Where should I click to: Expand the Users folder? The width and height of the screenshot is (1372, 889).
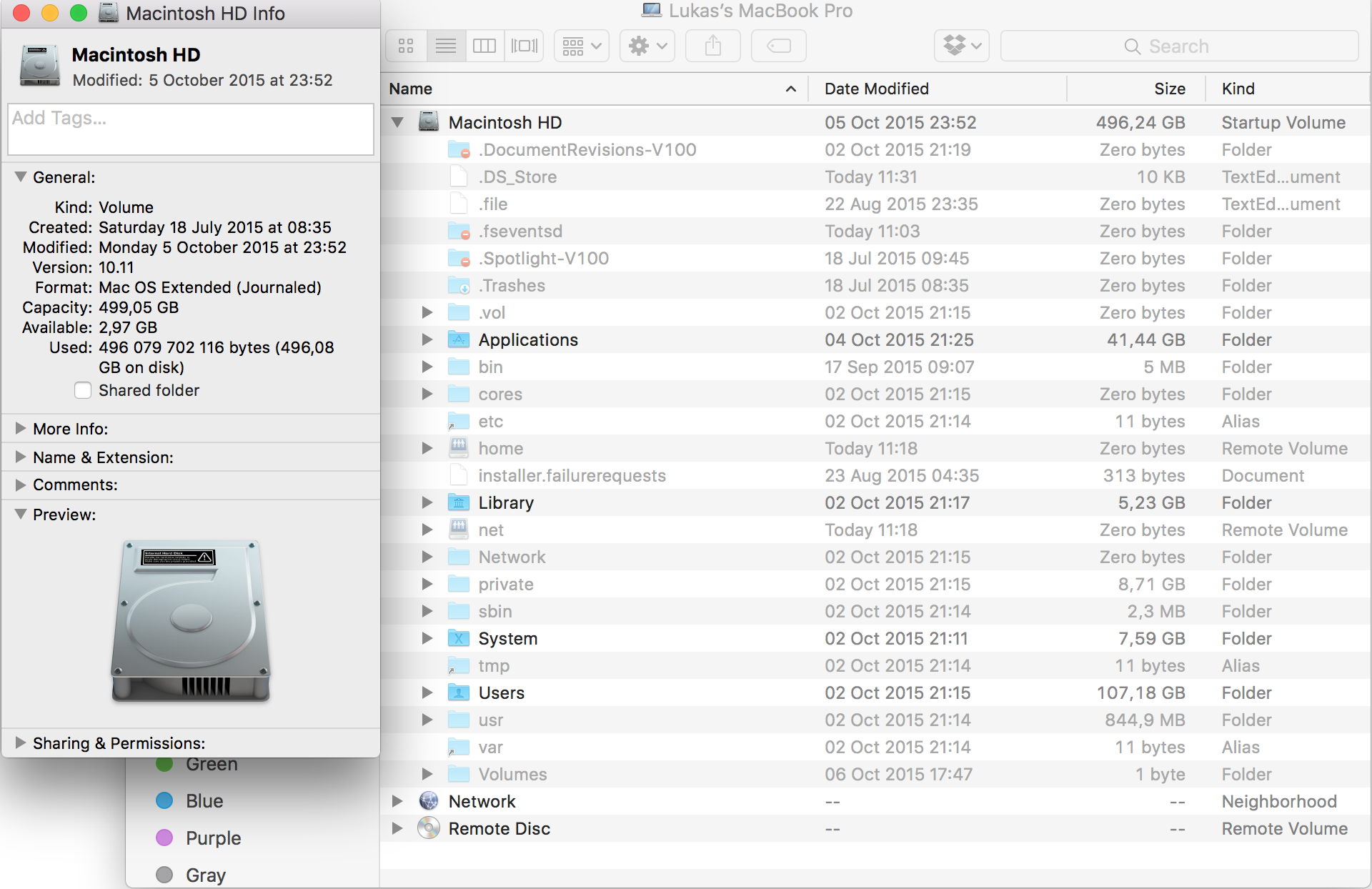click(427, 692)
